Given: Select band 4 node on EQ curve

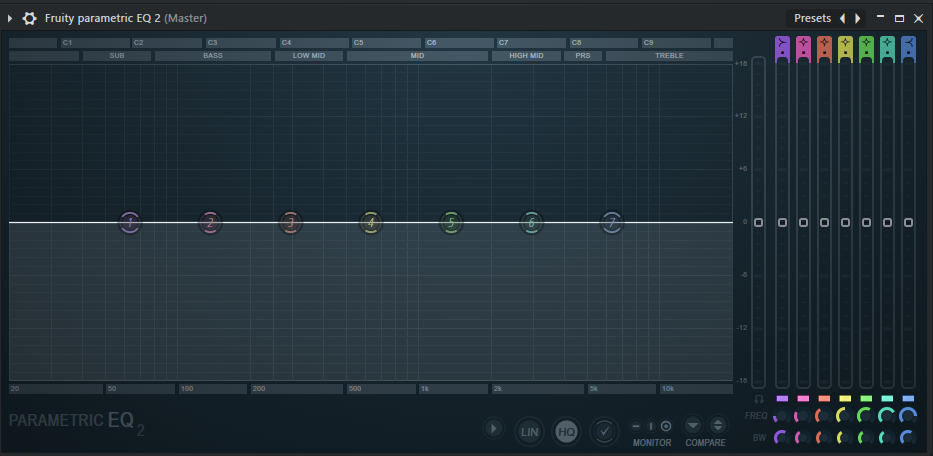Looking at the screenshot, I should [x=371, y=223].
